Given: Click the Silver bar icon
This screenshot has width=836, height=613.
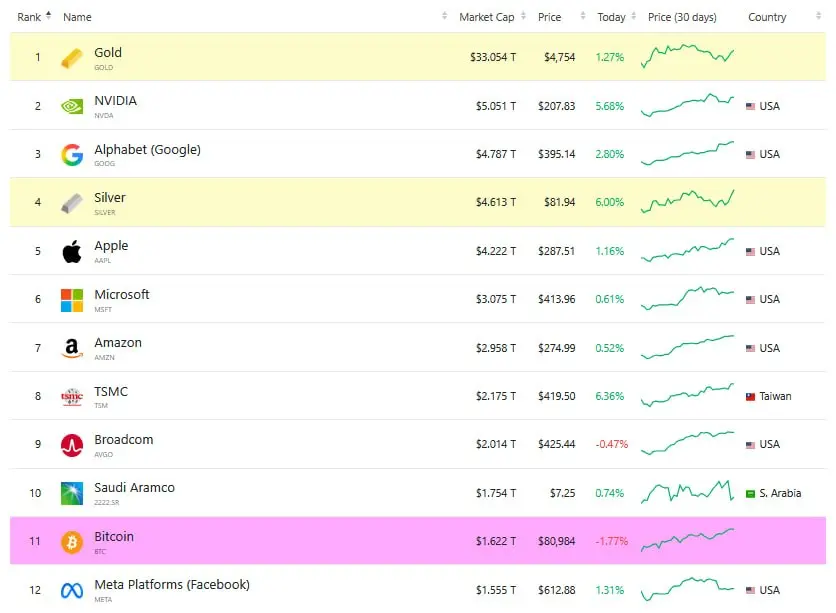Looking at the screenshot, I should (x=72, y=203).
